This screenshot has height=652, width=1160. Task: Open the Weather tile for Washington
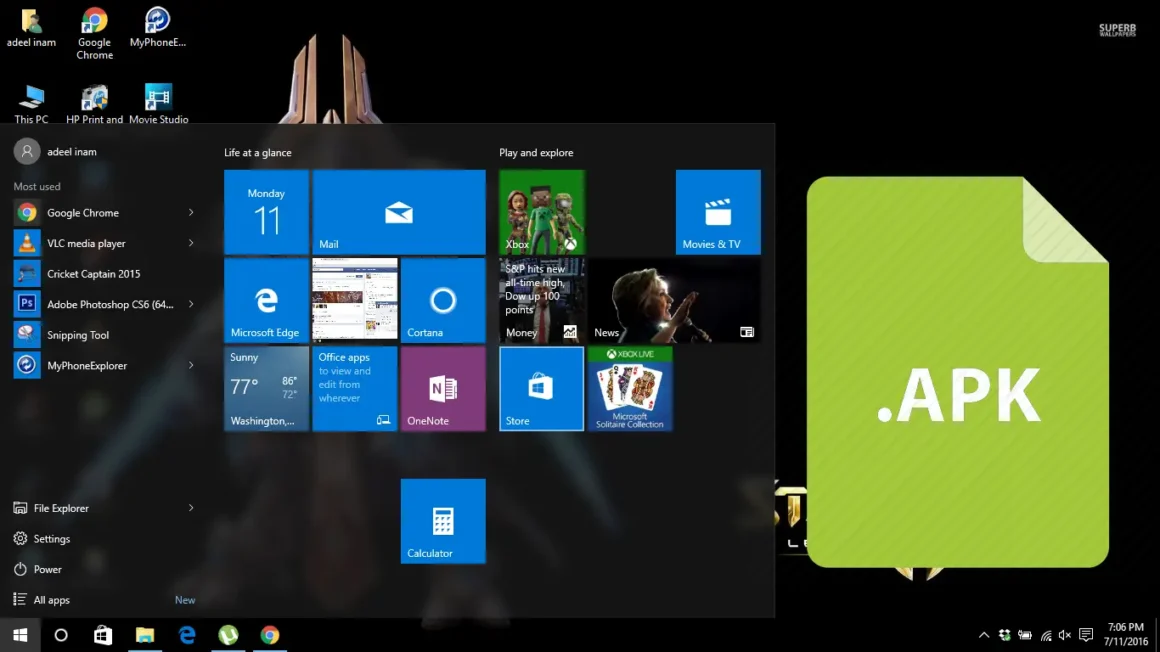(x=266, y=389)
